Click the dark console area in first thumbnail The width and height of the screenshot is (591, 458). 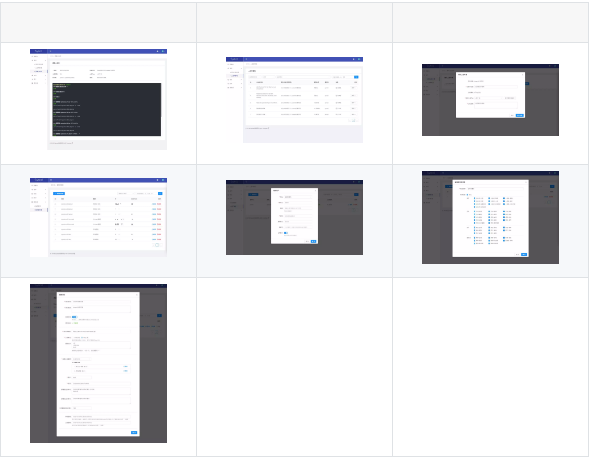107,109
